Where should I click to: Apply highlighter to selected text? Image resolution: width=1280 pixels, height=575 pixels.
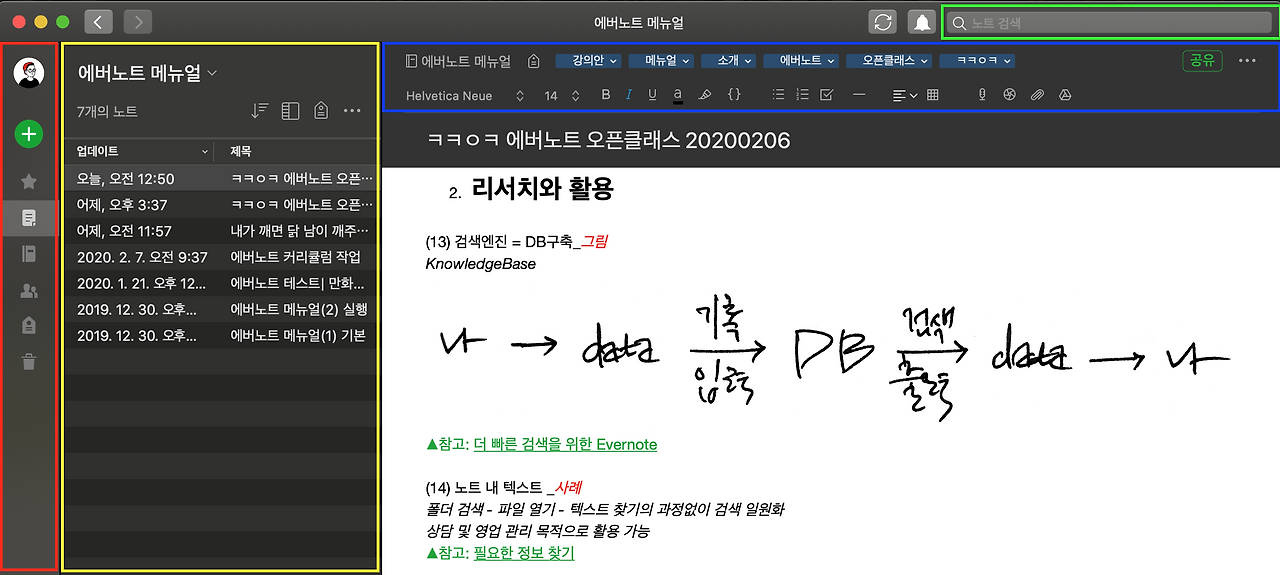[704, 95]
